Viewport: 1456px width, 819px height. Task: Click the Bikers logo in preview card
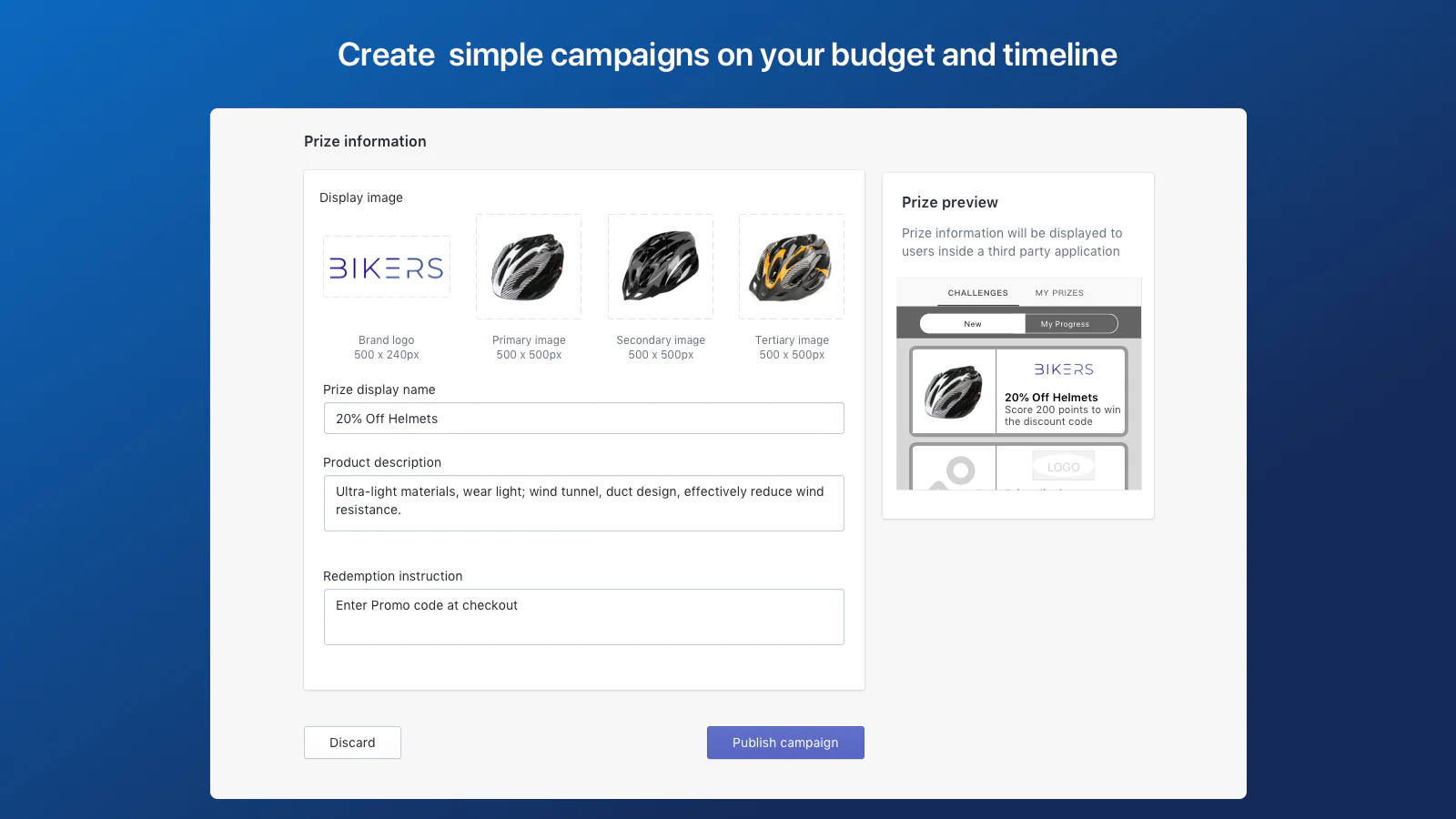tap(1063, 369)
